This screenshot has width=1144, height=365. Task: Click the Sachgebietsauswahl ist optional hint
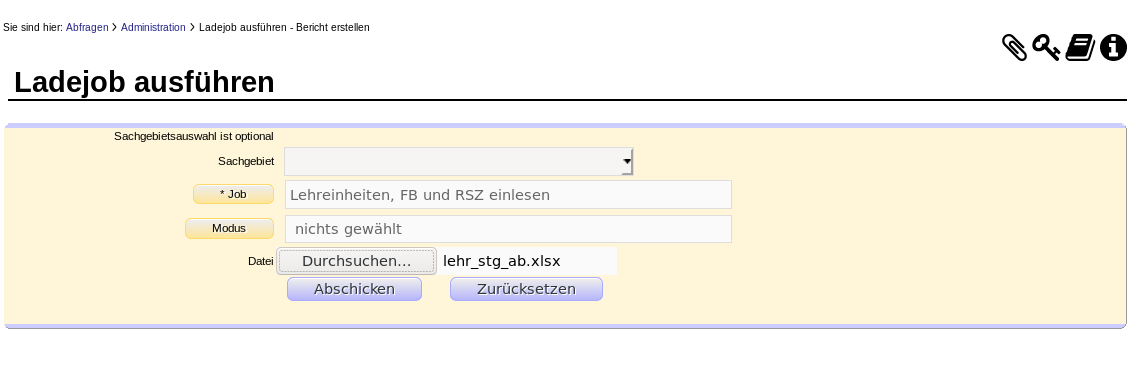click(x=194, y=137)
